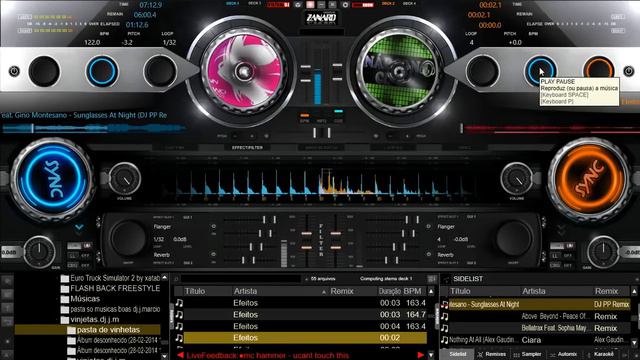Viewport: 640px width, 360px height.
Task: Click the left upper FILTER fader
Action: coord(307,233)
